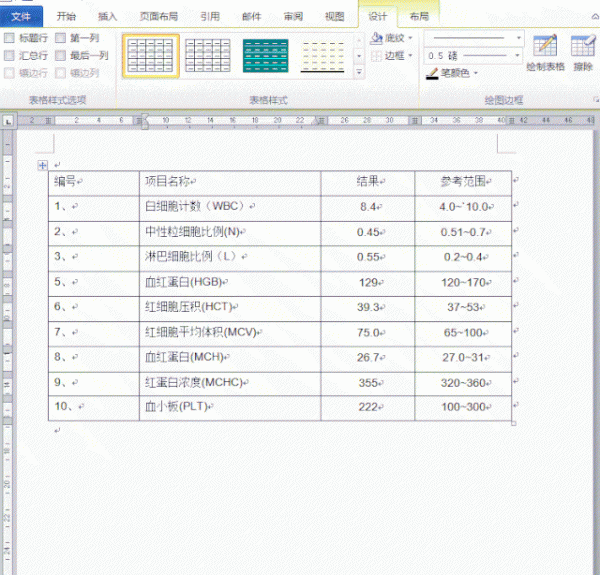Click the Borders (边框) grid icon
Image resolution: width=600 pixels, height=575 pixels.
pos(377,56)
